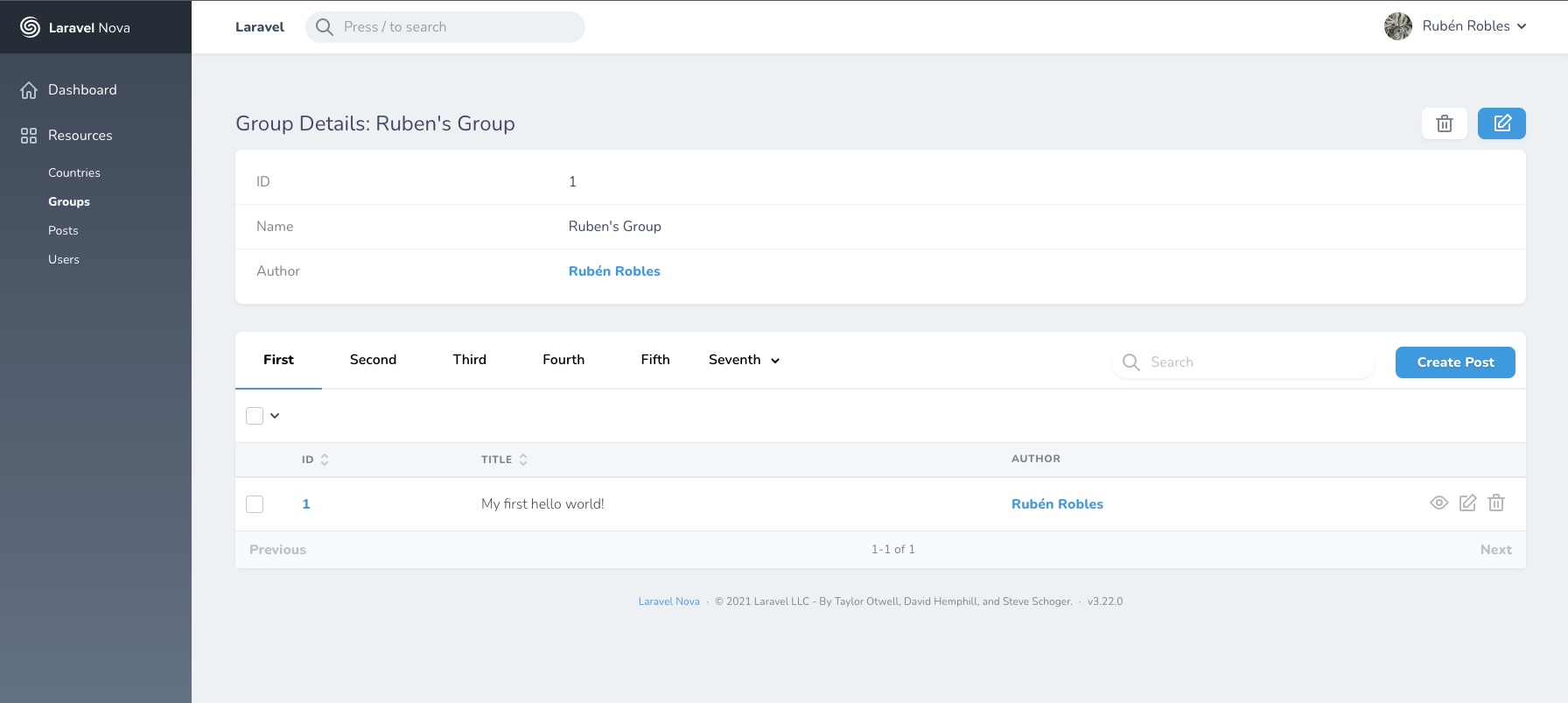Click the Laravel app name in header
The image size is (1568, 703).
[260, 27]
